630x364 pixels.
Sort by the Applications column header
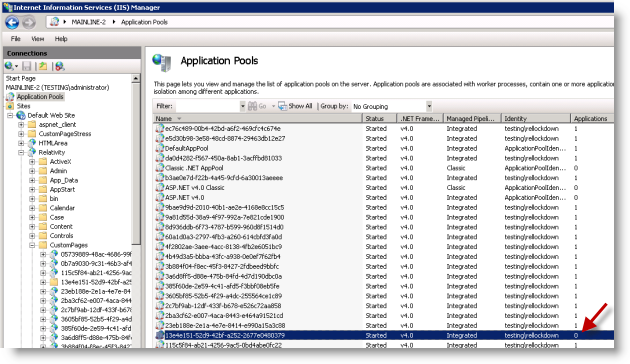click(x=592, y=119)
